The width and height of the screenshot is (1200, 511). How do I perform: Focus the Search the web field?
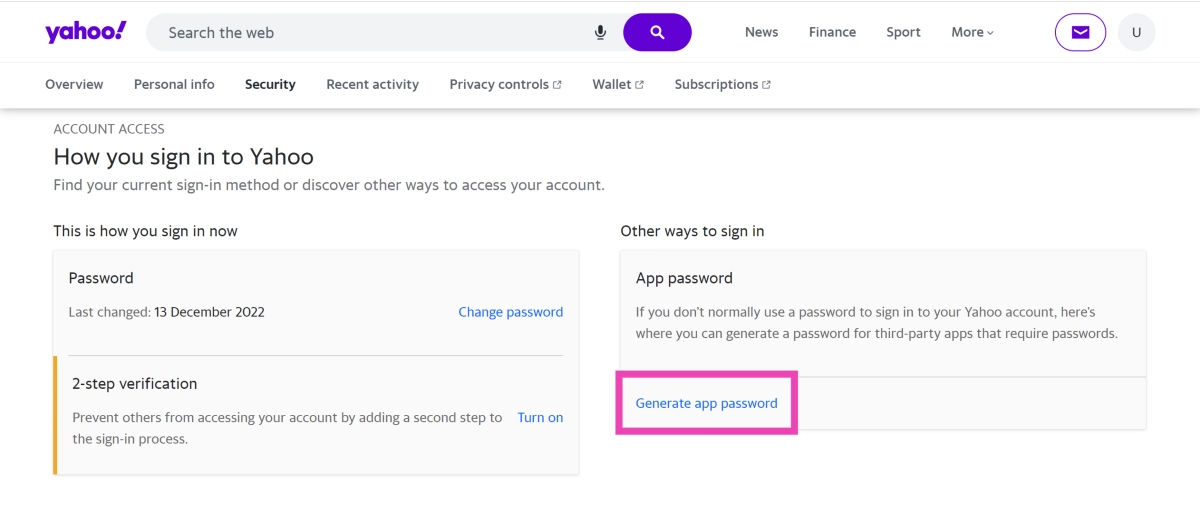pyautogui.click(x=370, y=32)
